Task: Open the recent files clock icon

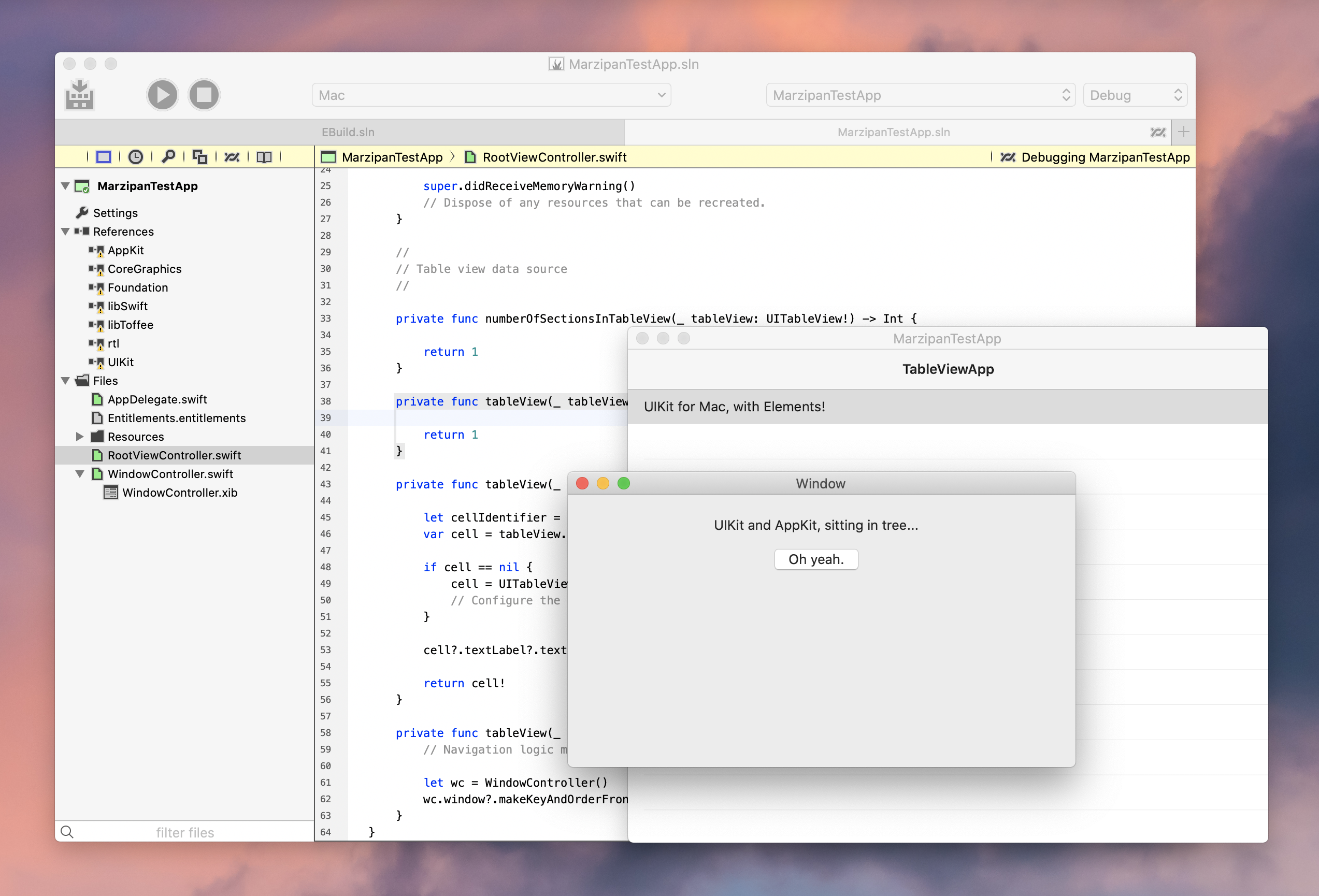Action: [x=136, y=156]
